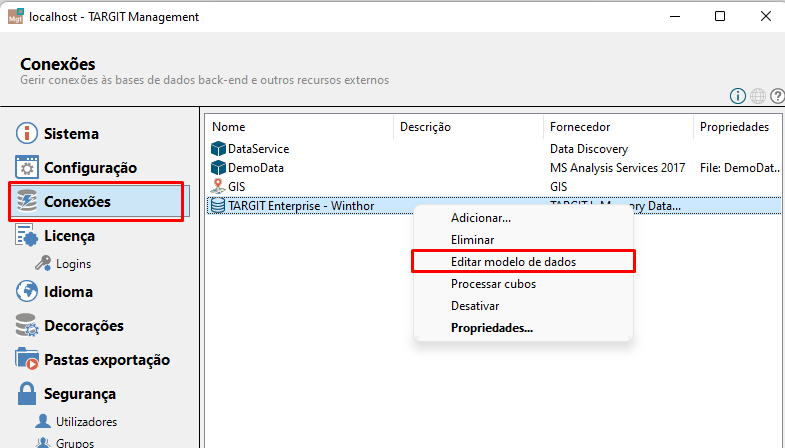Select the Conexões database icon
Image resolution: width=785 pixels, height=448 pixels.
pyautogui.click(x=27, y=201)
